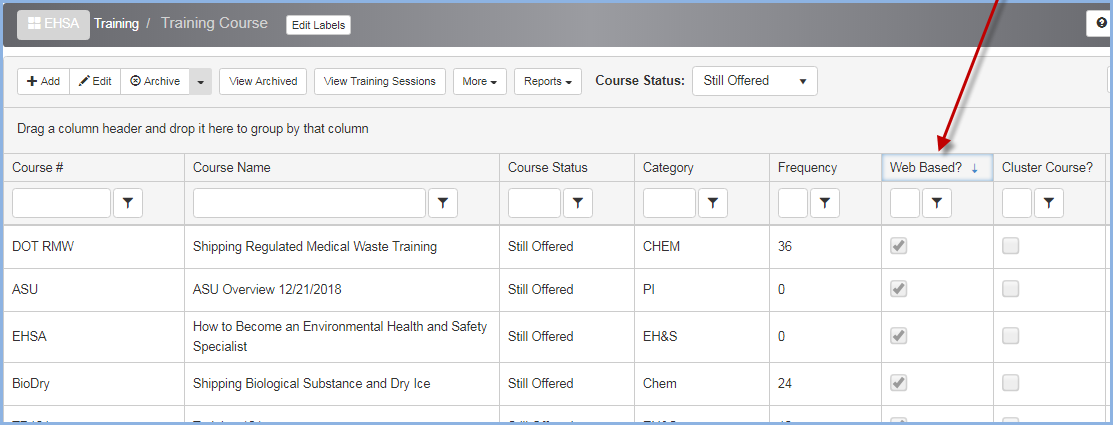Screen dimensions: 1113x425
Task: Open filter funnel for Course # column
Action: (x=128, y=203)
